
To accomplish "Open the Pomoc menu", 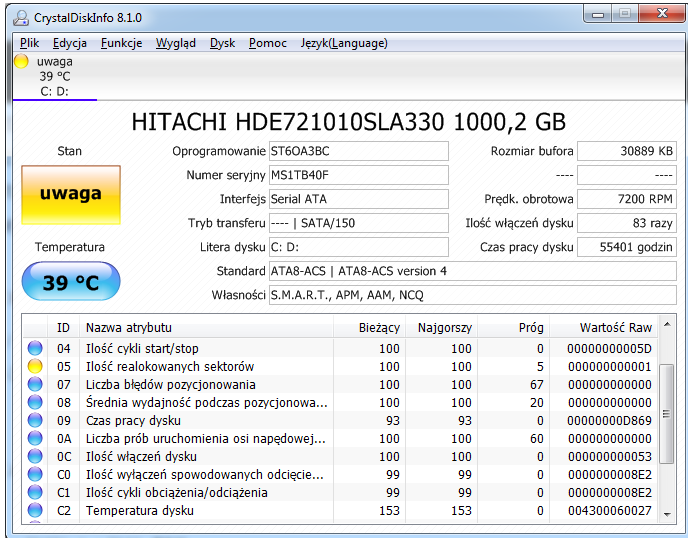I will click(x=268, y=43).
